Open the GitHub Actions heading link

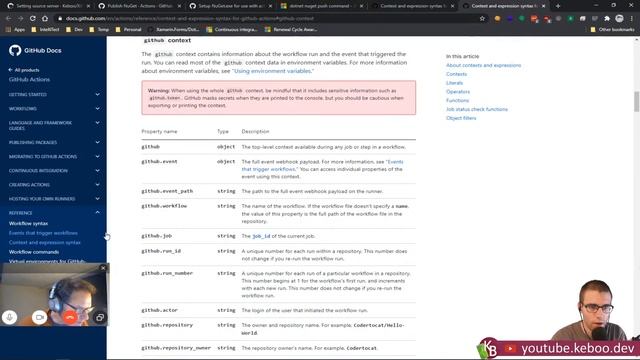[x=29, y=80]
